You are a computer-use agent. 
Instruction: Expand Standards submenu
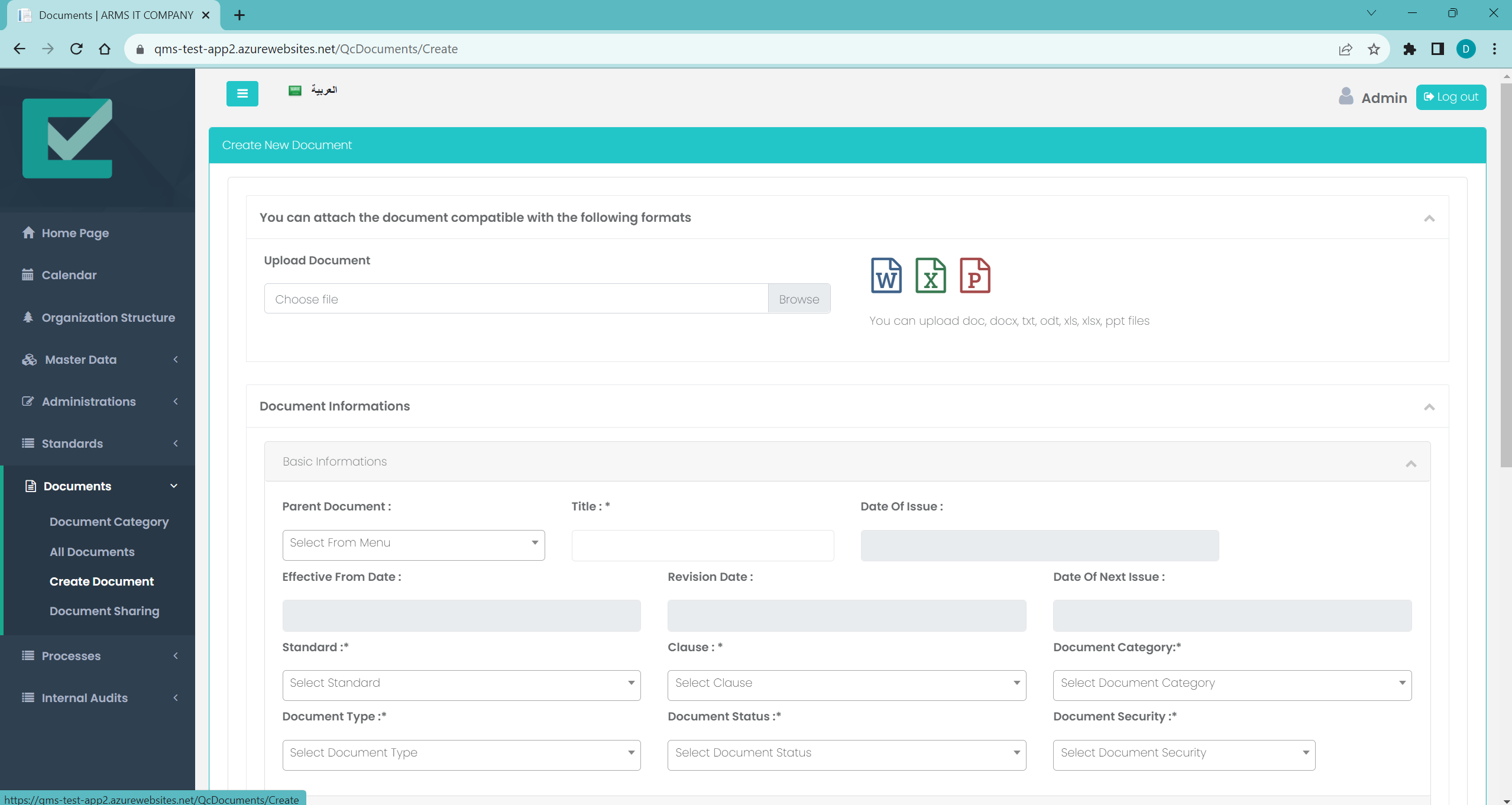pyautogui.click(x=176, y=444)
